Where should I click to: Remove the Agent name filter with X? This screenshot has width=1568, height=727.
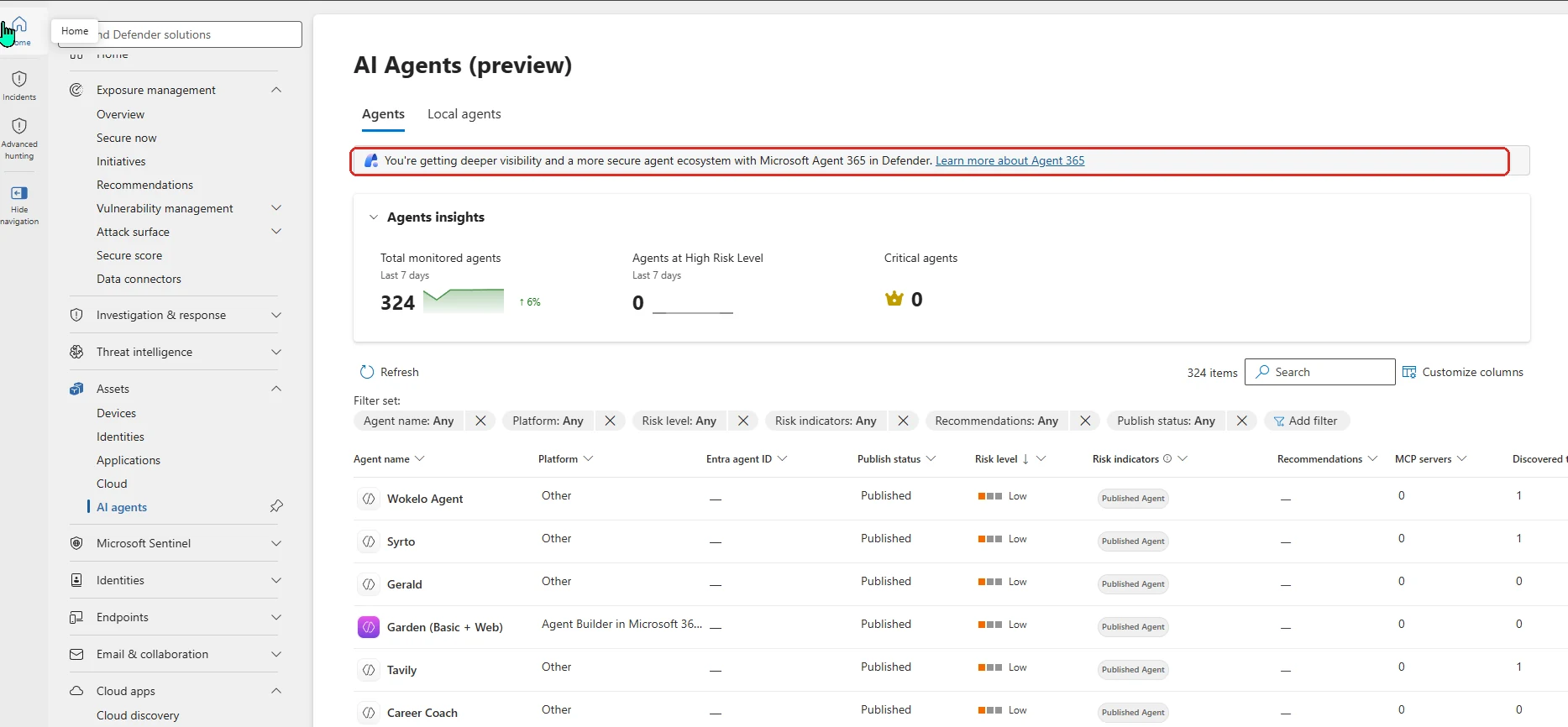[480, 421]
